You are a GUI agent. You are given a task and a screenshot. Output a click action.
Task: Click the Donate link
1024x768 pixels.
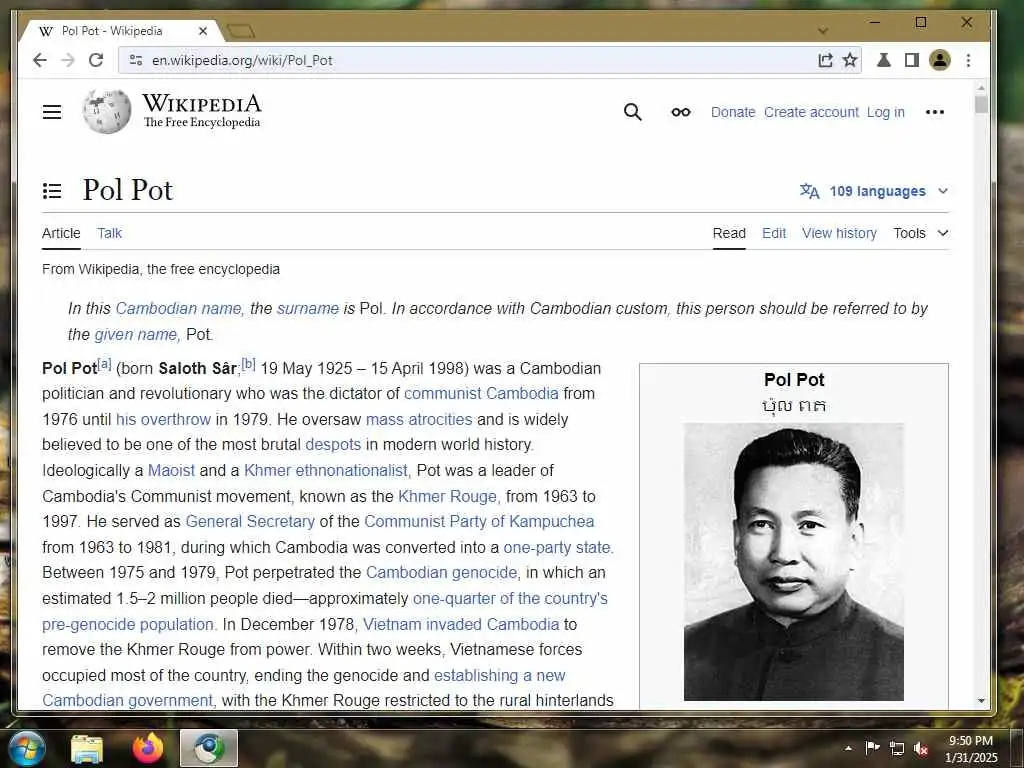tap(733, 112)
